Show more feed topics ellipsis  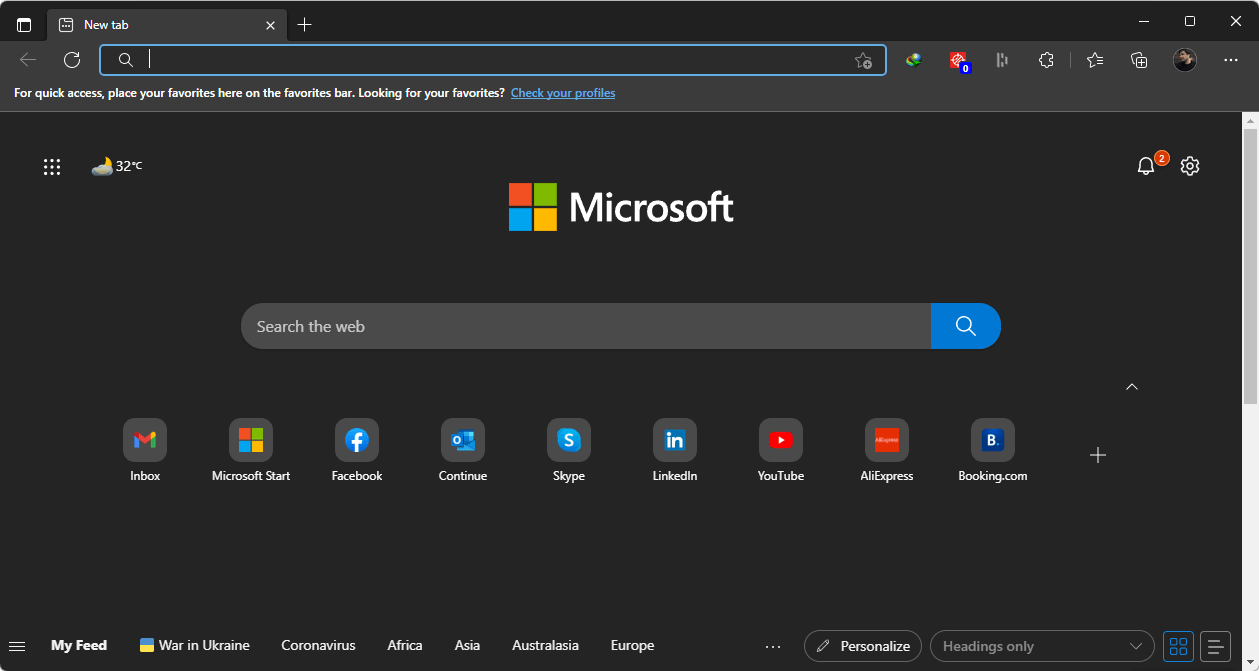pyautogui.click(x=772, y=646)
